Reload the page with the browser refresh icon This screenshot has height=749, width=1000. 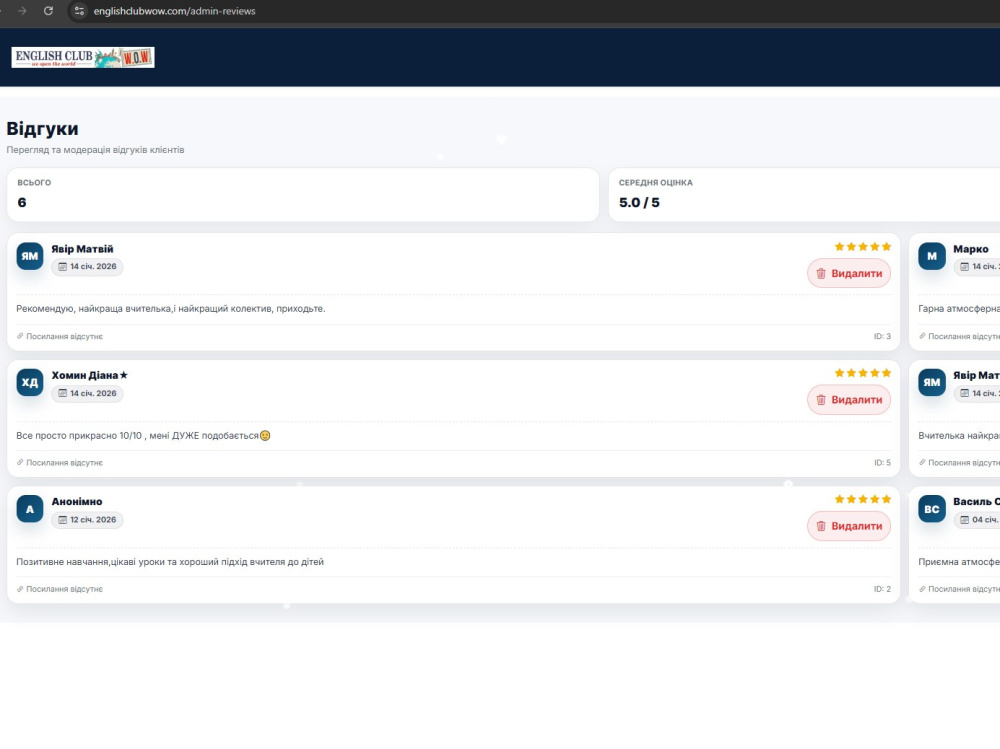click(48, 11)
